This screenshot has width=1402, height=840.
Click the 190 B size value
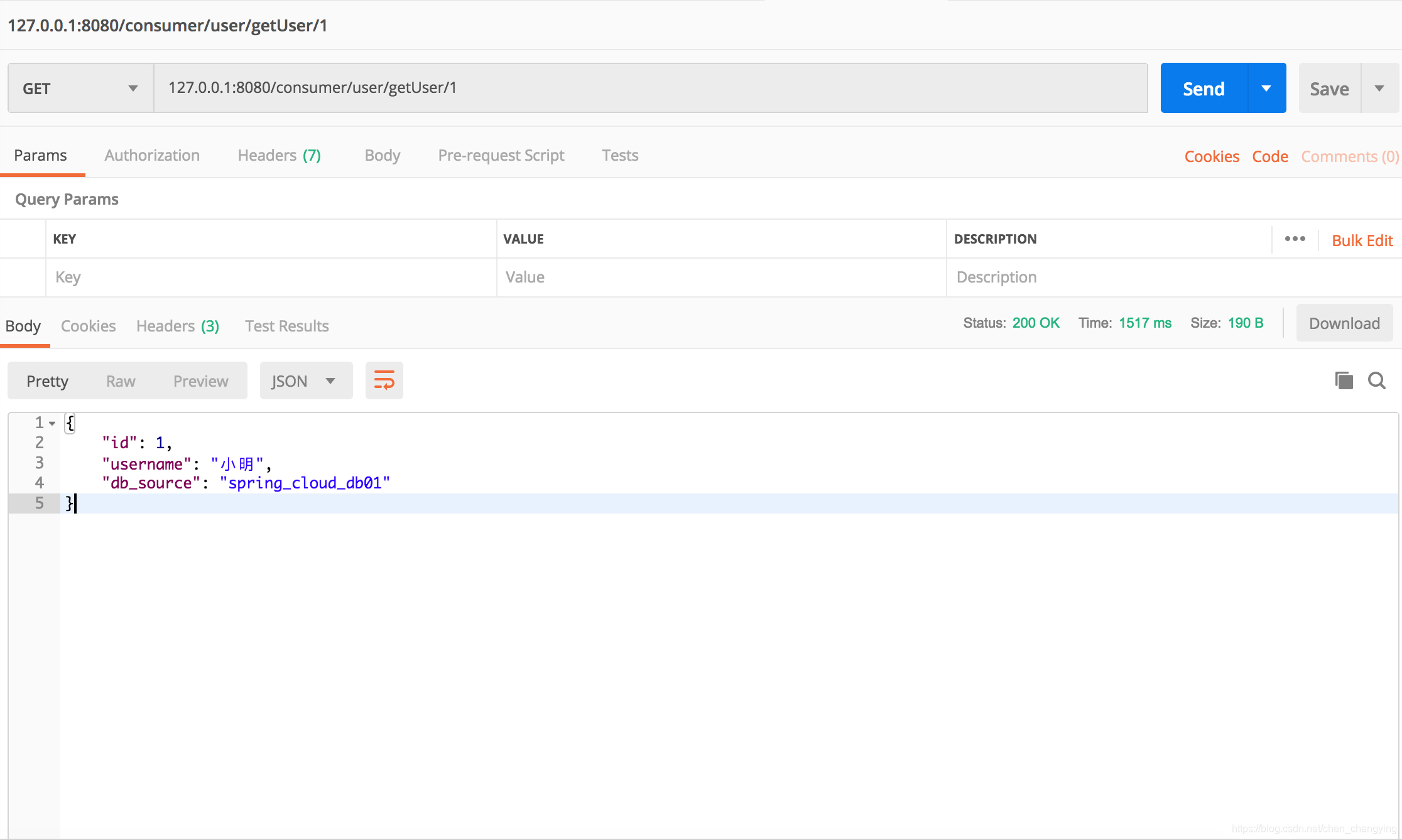(1246, 323)
